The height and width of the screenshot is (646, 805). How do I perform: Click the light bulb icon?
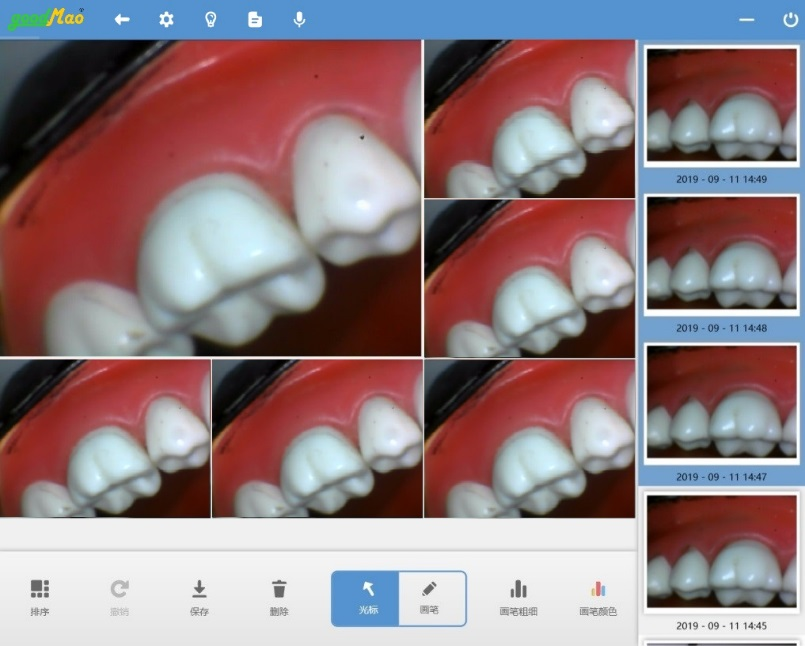tap(211, 19)
